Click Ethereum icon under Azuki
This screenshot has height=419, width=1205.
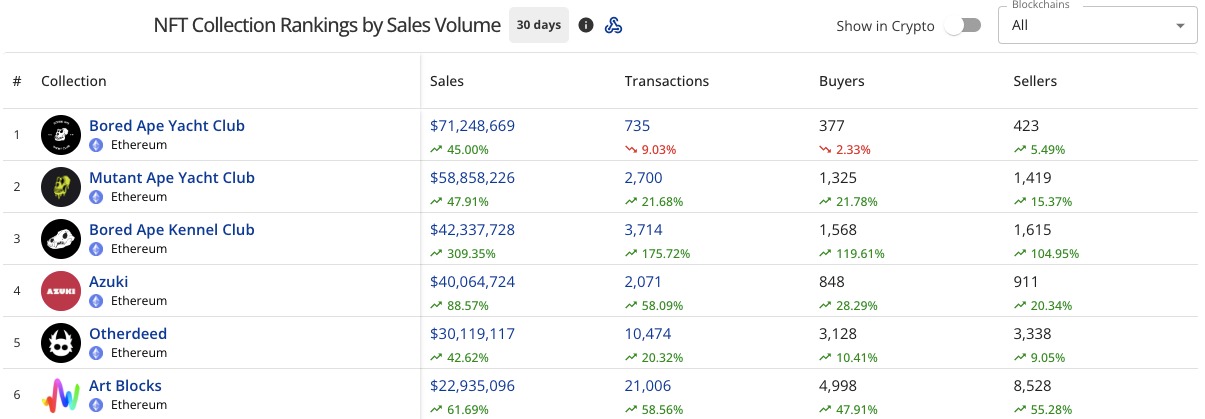[x=97, y=301]
